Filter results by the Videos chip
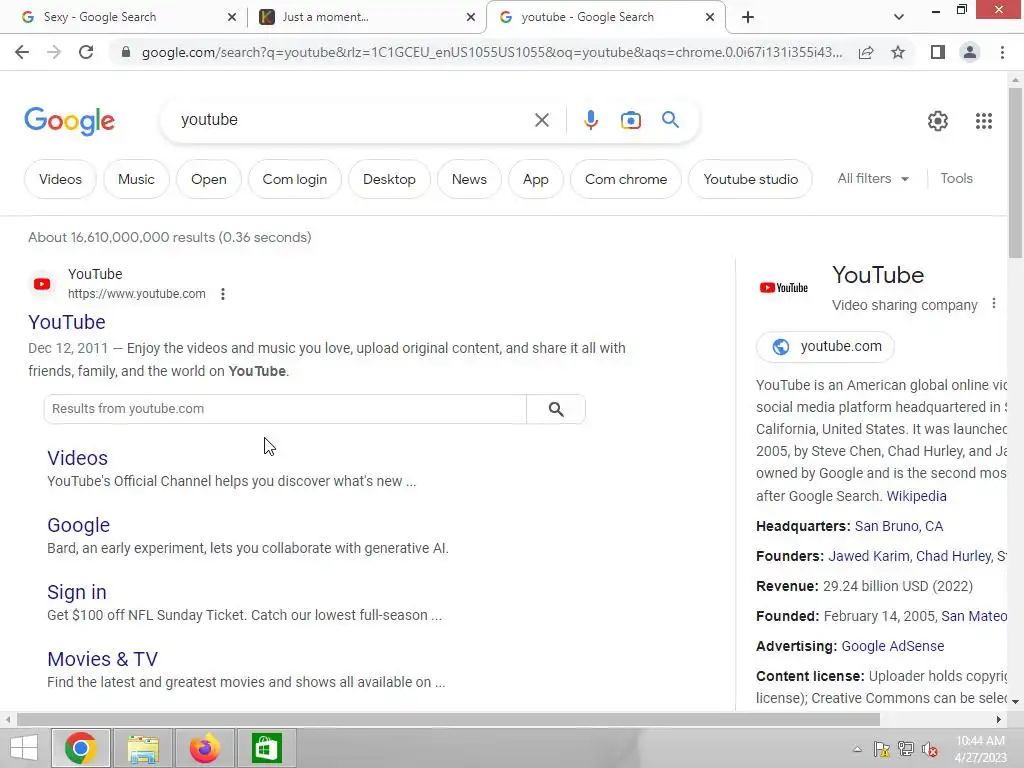 tap(60, 179)
